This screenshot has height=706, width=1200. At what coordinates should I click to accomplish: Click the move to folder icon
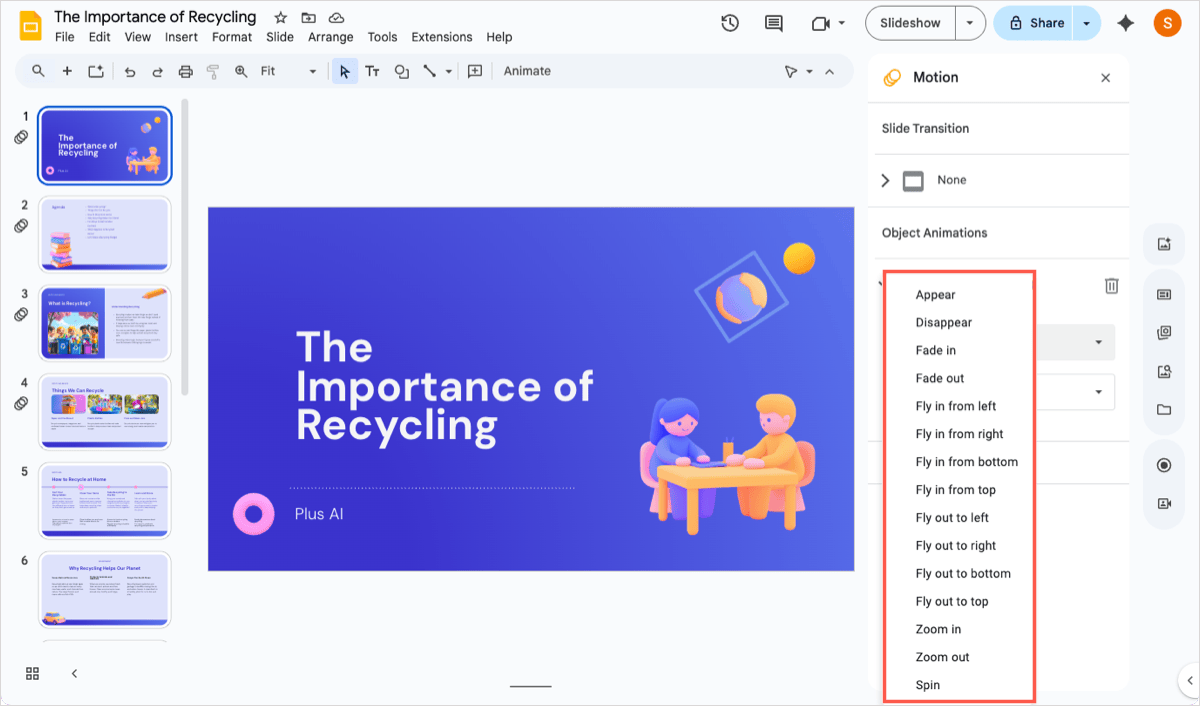click(x=308, y=18)
